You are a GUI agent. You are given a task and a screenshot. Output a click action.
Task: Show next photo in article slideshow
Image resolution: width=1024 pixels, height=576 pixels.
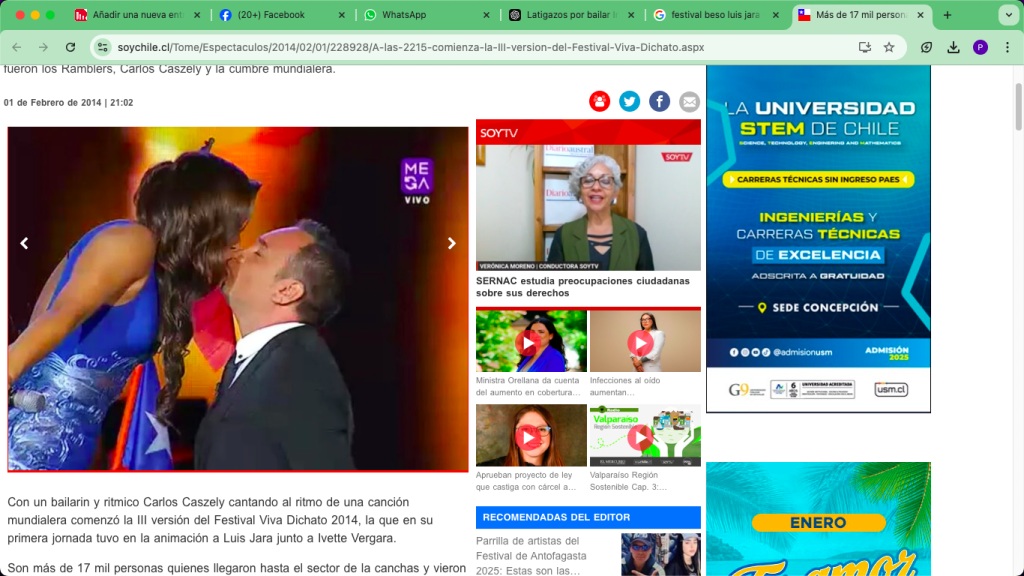pos(451,243)
